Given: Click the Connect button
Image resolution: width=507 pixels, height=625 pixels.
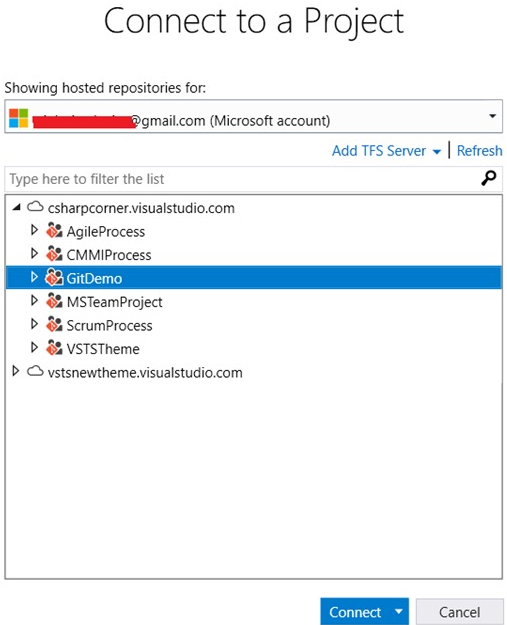Looking at the screenshot, I should tap(355, 612).
